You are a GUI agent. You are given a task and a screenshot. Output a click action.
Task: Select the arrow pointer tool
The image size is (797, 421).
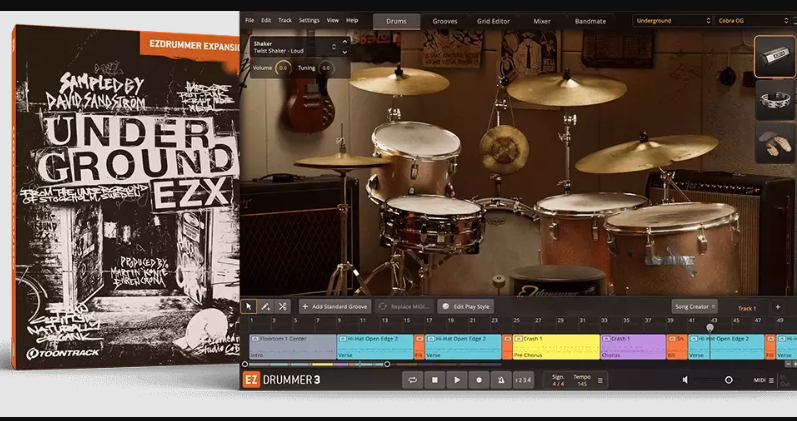coord(249,307)
